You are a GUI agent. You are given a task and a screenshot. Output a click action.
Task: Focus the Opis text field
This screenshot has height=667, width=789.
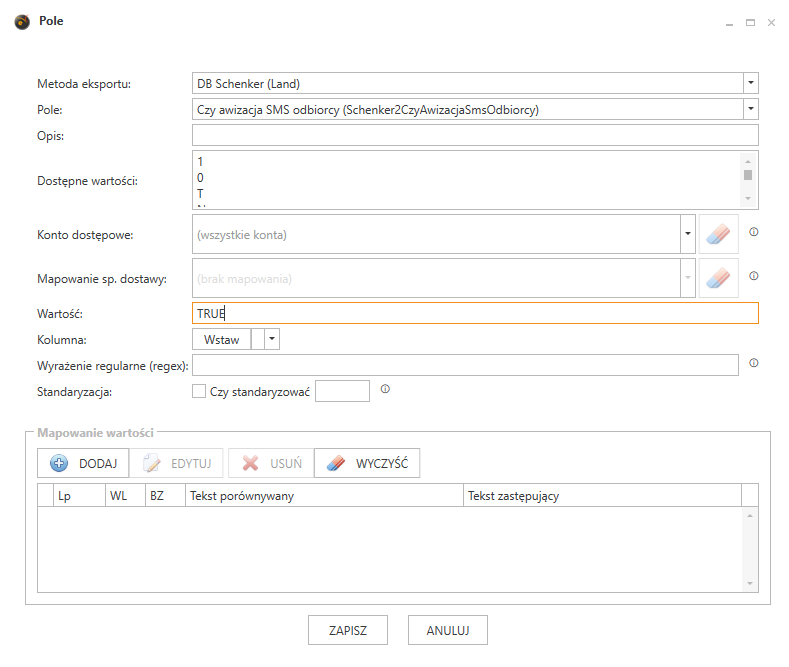[x=475, y=135]
